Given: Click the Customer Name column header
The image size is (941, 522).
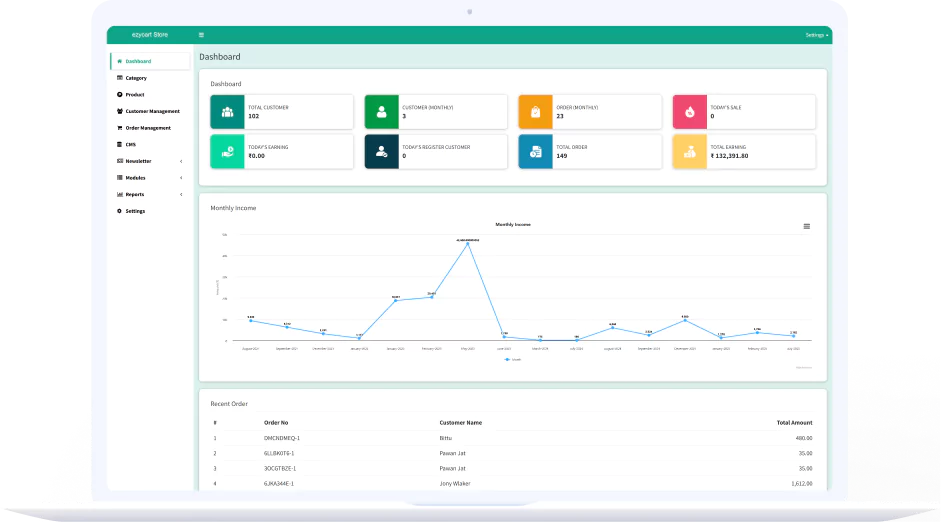Looking at the screenshot, I should (461, 423).
